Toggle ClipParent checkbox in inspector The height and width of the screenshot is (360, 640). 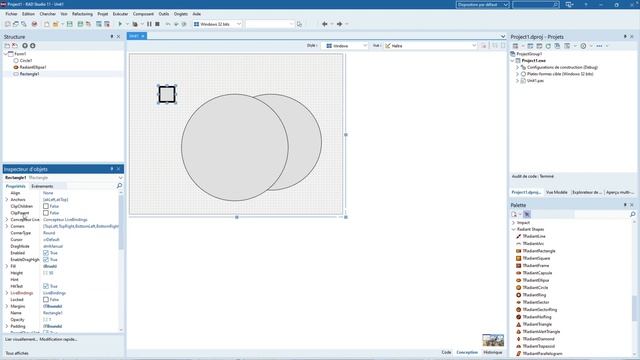tap(46, 213)
